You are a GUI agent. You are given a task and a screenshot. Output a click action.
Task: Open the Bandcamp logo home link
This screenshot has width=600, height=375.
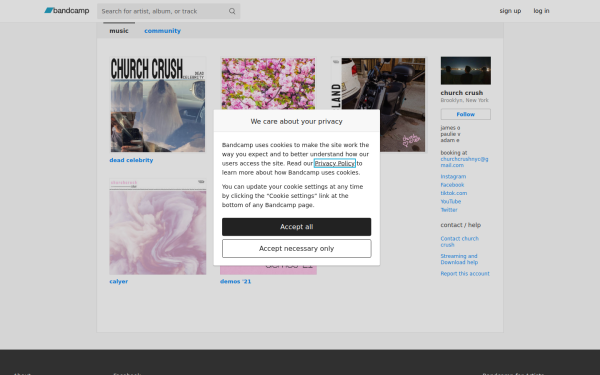point(67,11)
